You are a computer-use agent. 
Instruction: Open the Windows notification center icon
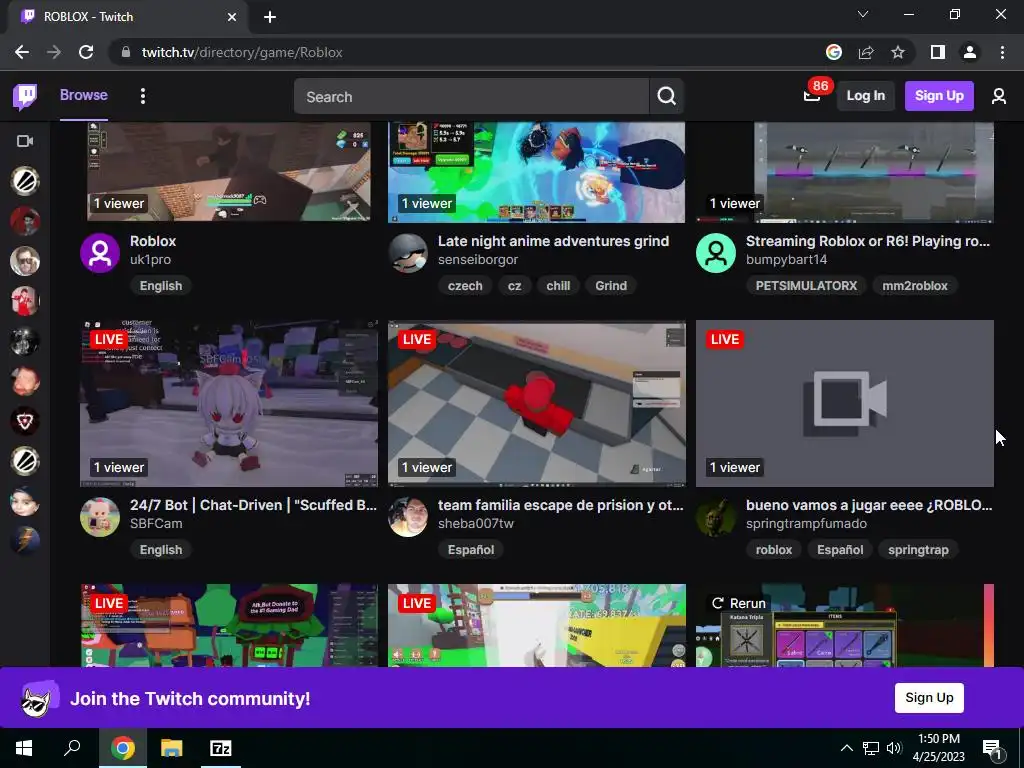993,748
